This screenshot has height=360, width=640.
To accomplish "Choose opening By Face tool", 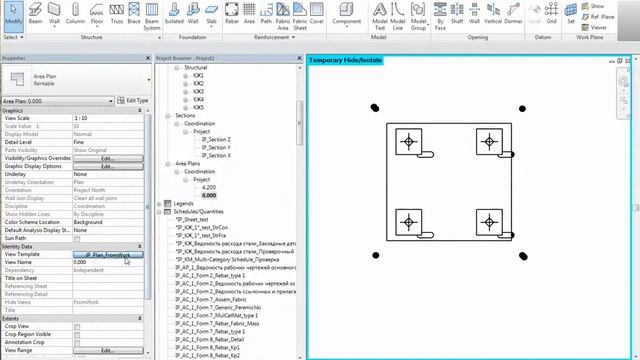I will 440,17.
